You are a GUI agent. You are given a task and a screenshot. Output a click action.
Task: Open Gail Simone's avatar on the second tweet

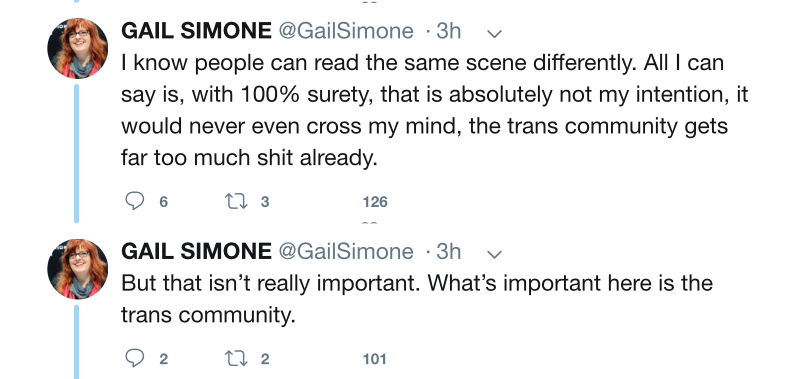(78, 269)
